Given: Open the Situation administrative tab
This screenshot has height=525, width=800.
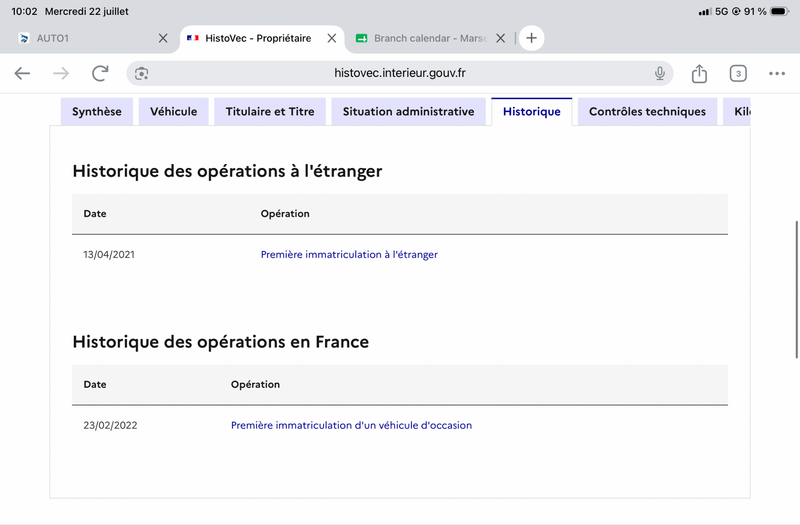Looking at the screenshot, I should click(408, 112).
